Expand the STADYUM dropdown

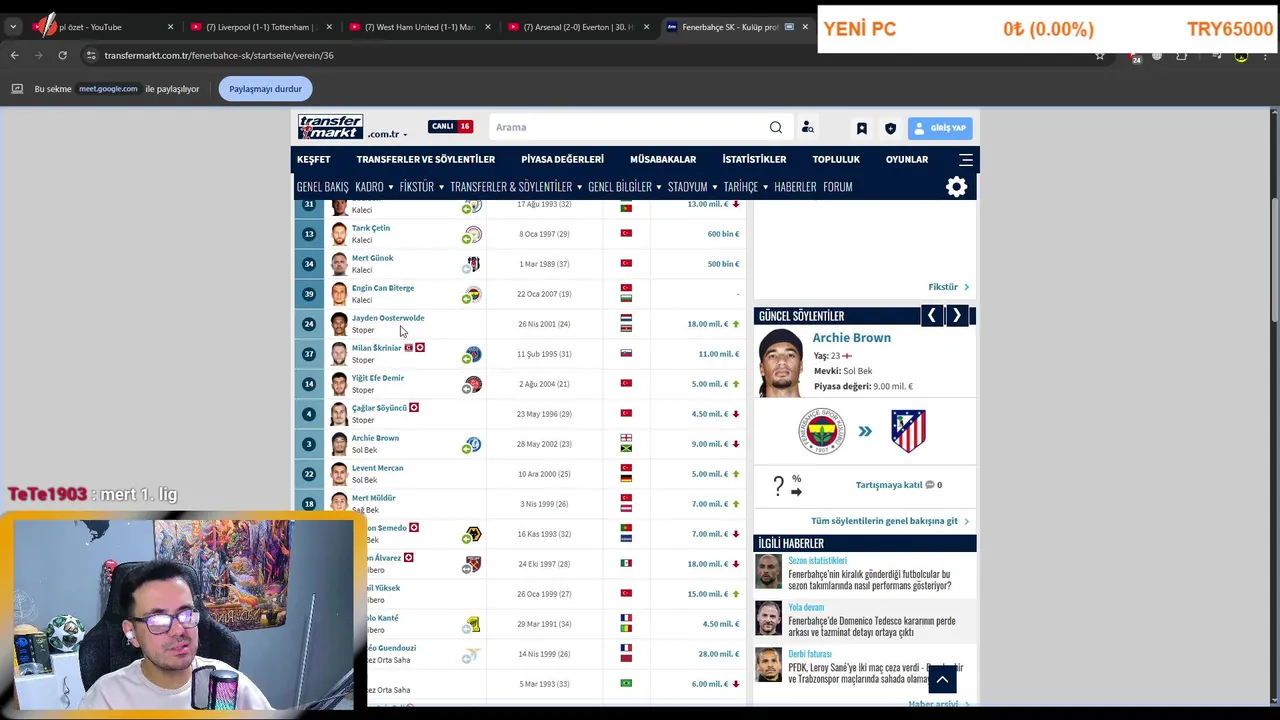coord(692,187)
